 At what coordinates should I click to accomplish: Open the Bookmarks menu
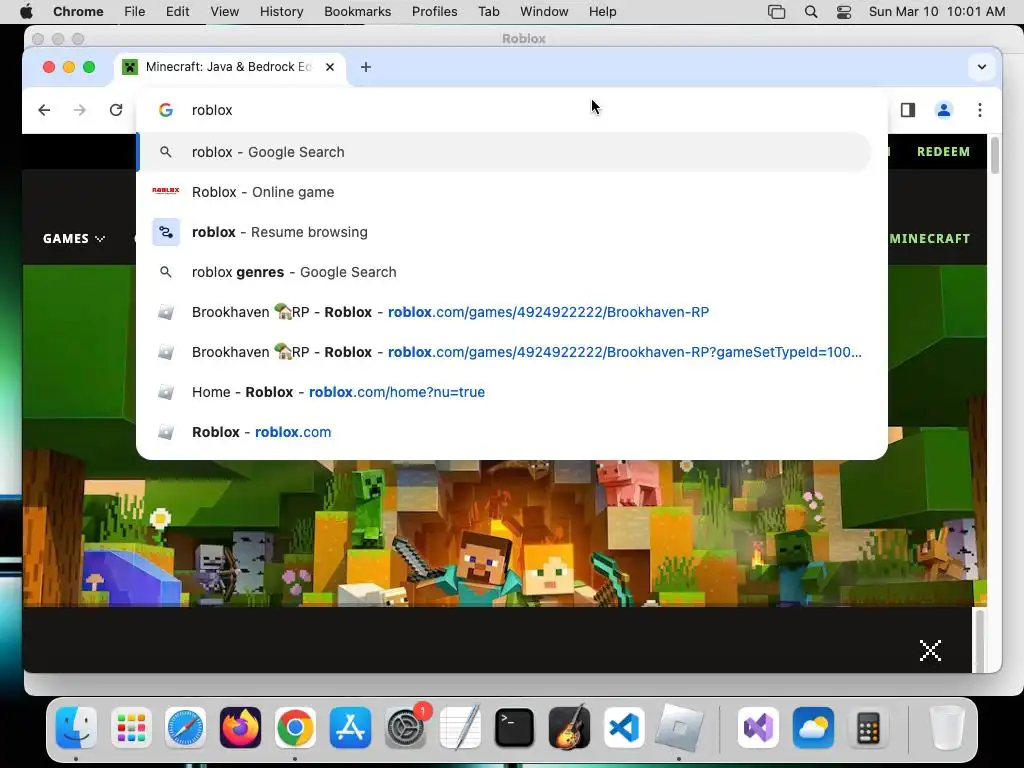357,12
